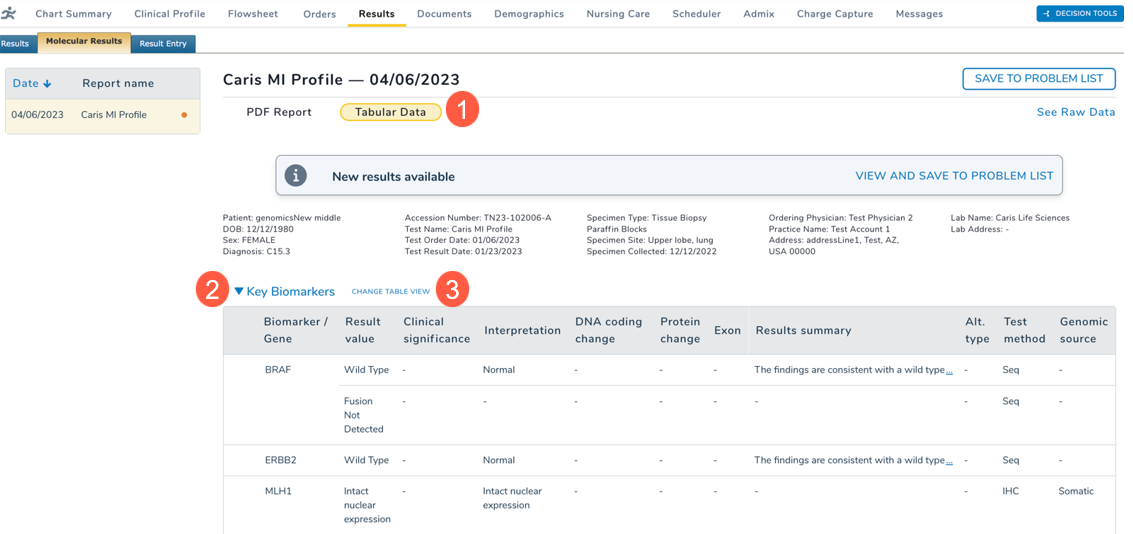The image size is (1133, 534).
Task: Open the Charge Capture tab
Action: click(834, 14)
